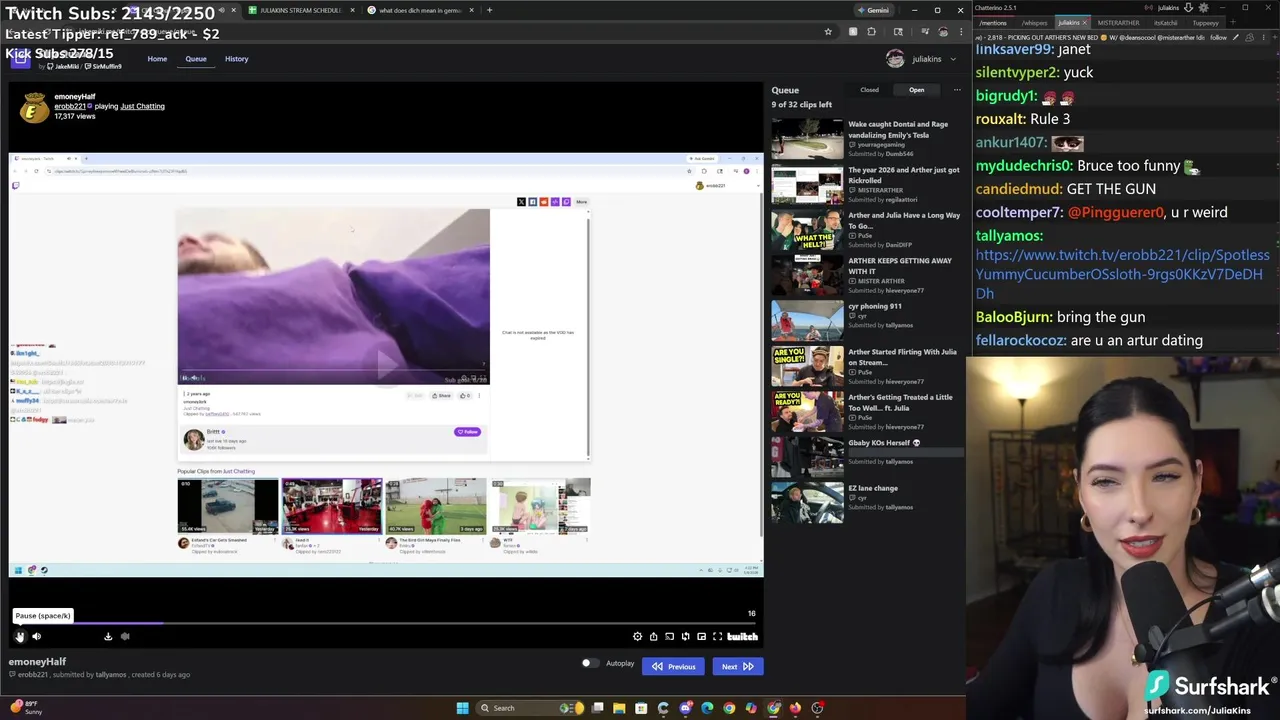Open the MISTERARTHER Chatterino tab

point(1118,23)
